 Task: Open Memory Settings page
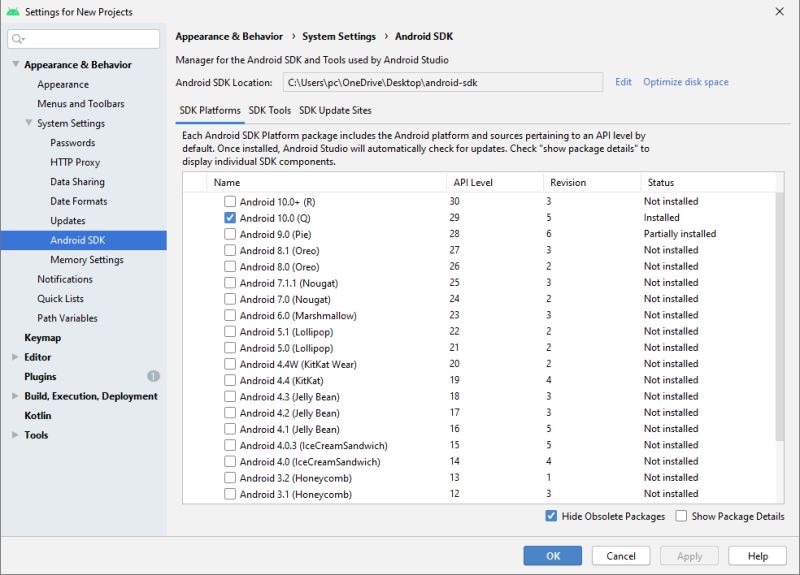click(x=87, y=260)
